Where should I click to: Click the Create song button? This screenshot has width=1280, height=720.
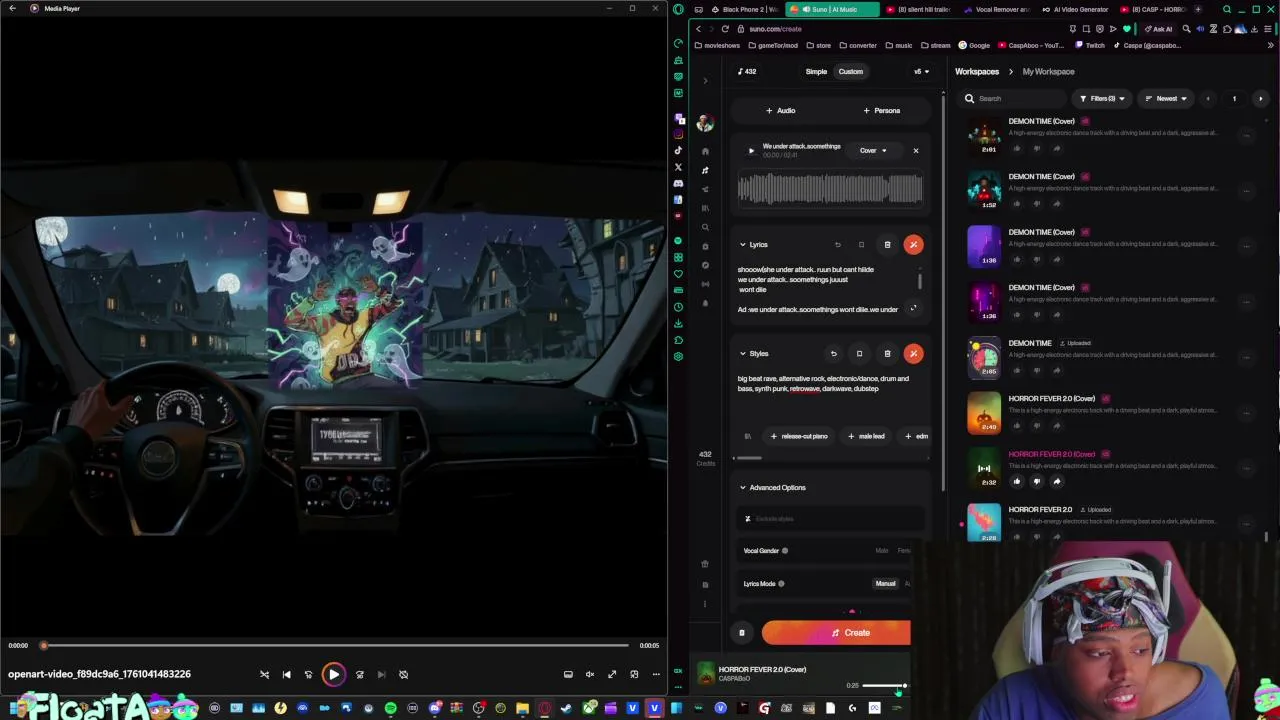tap(836, 632)
